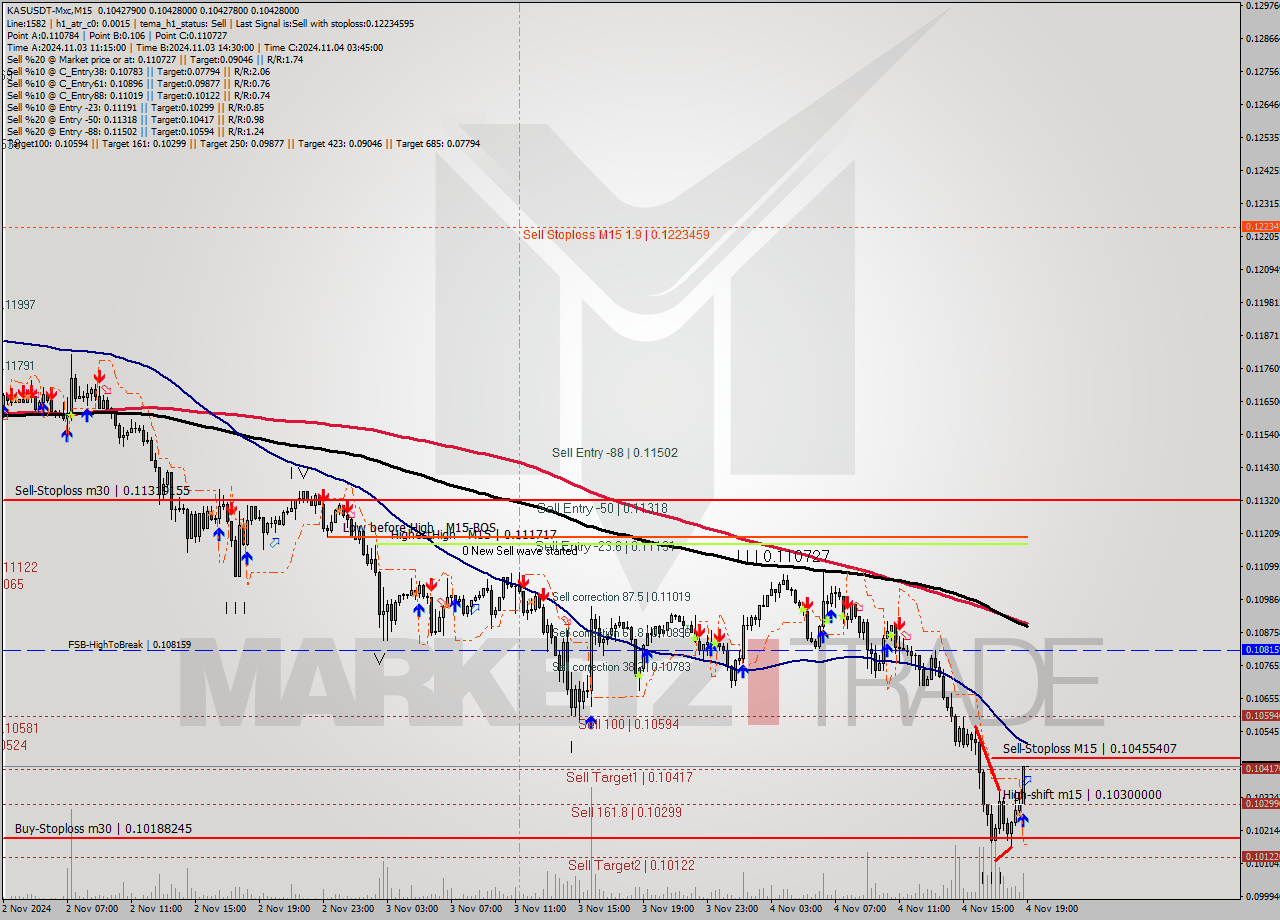
Task: Click the 'FSB-HighToBreak | 0.108159' label
Action: (x=129, y=645)
